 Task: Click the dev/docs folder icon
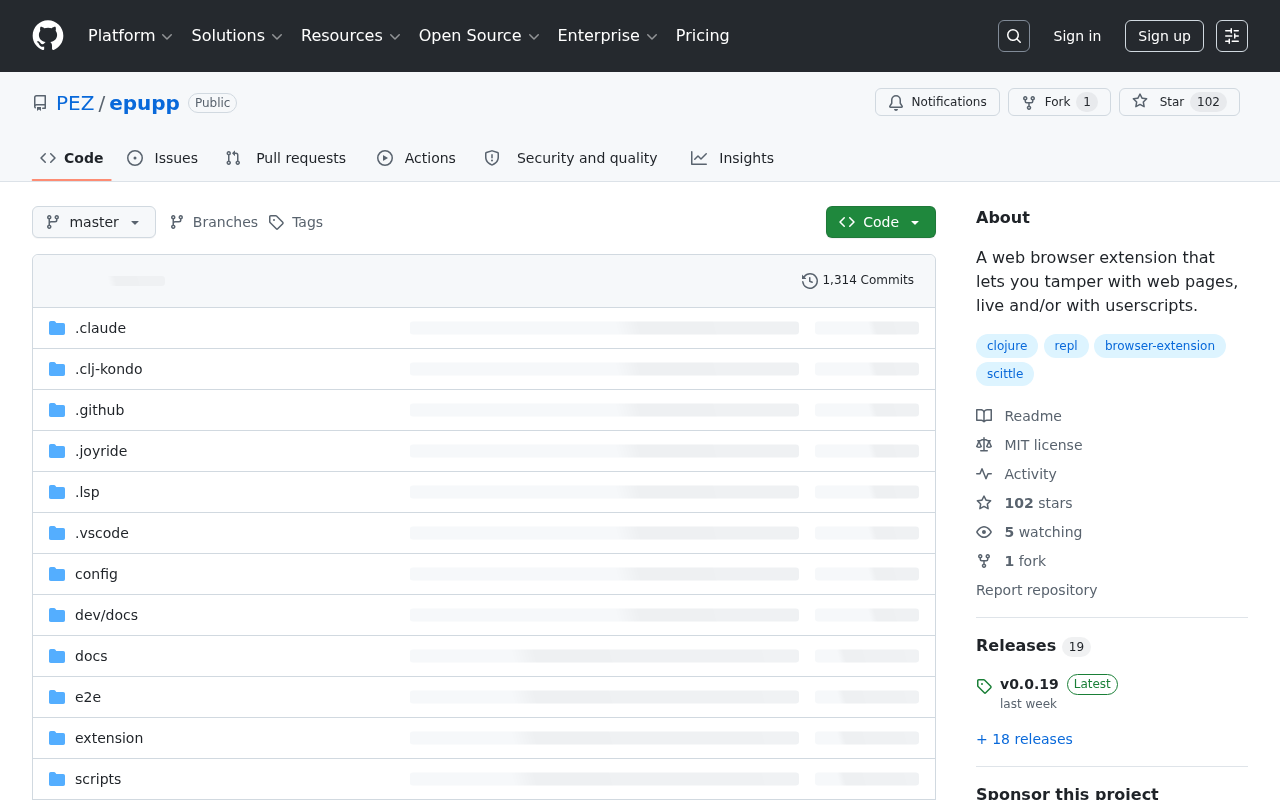57,615
